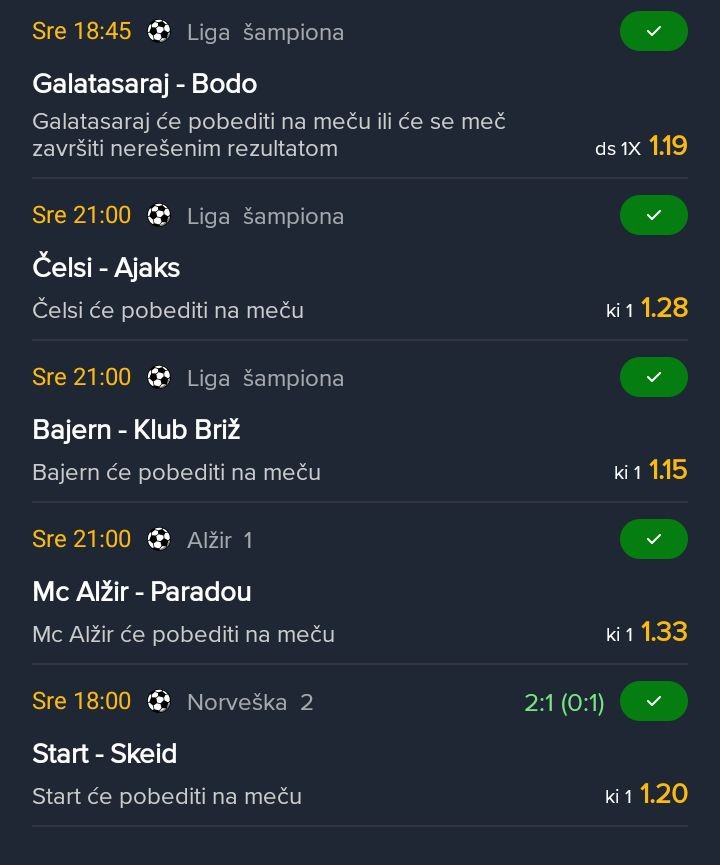Click the 1.28 odds value
Viewport: 720px width, 865px height.
coord(664,308)
